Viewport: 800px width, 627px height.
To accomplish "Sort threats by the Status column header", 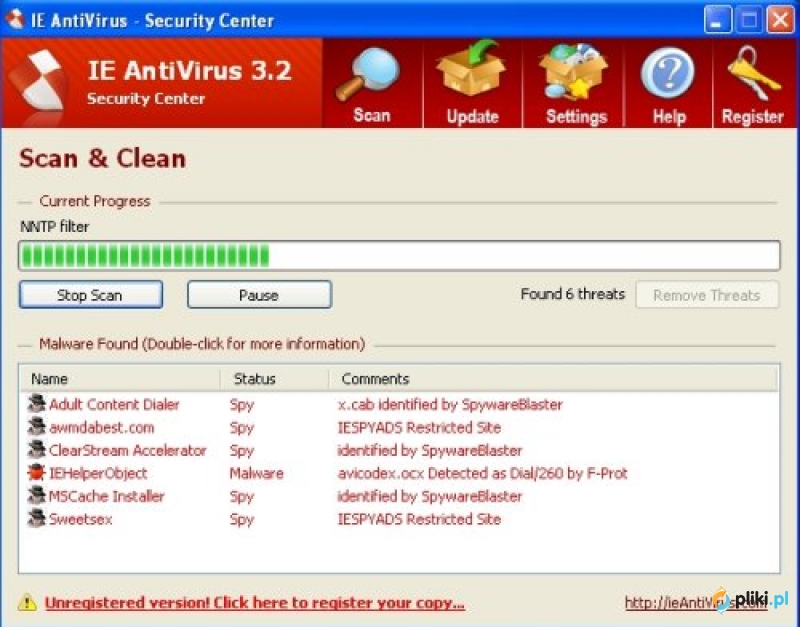I will point(274,379).
